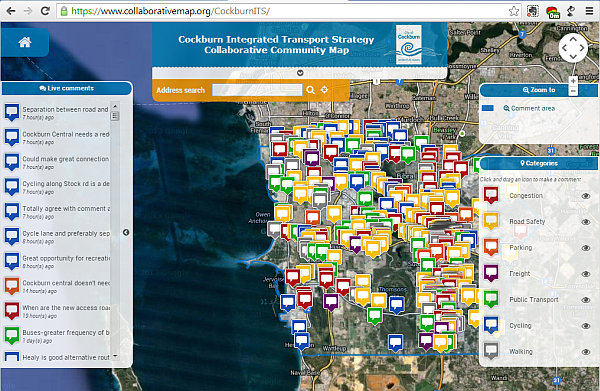The width and height of the screenshot is (600, 391).
Task: Click green icon beside 'Buses-greater frequency' comment
Action: pyautogui.click(x=12, y=336)
